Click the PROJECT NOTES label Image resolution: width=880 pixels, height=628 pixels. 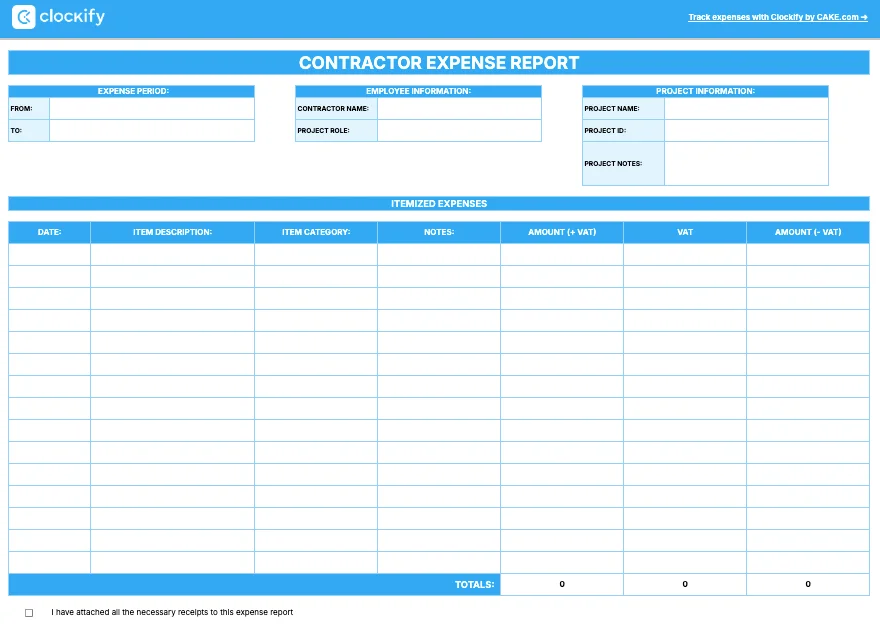613,163
